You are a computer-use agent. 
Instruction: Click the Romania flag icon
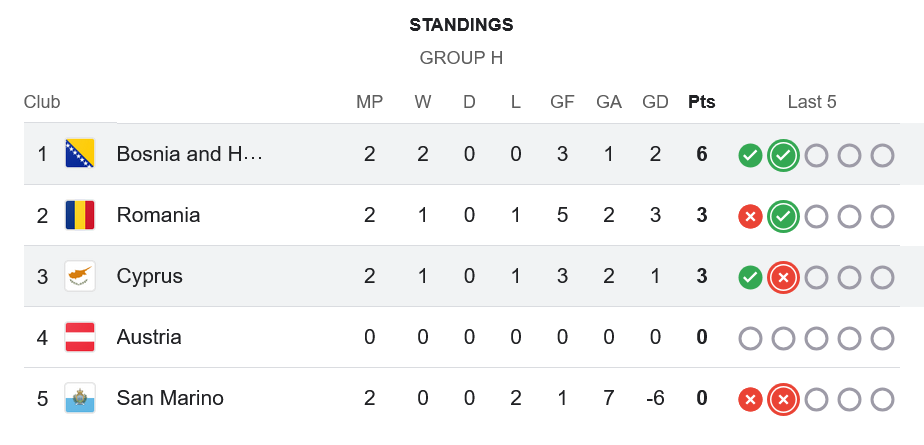(x=80, y=215)
